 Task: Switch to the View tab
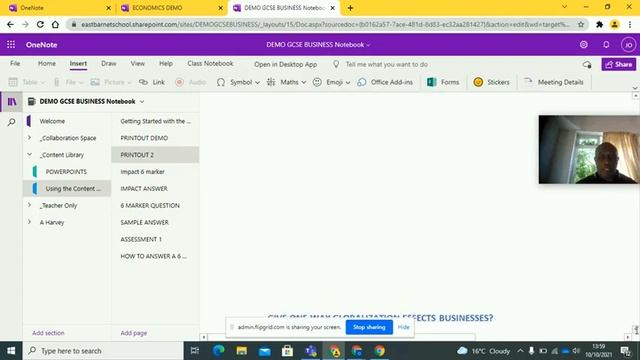click(x=138, y=64)
